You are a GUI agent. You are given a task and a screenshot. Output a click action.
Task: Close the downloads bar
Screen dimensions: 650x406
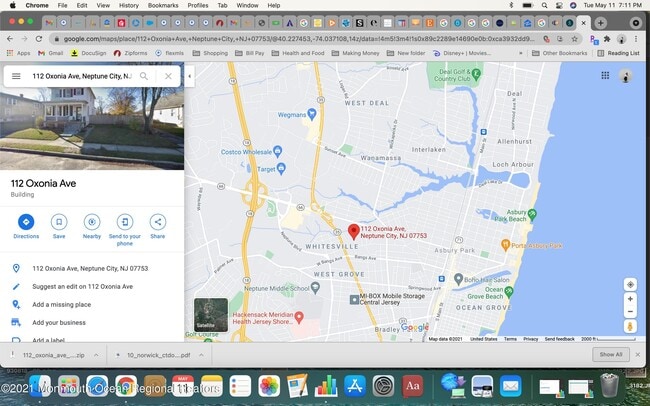tap(638, 355)
